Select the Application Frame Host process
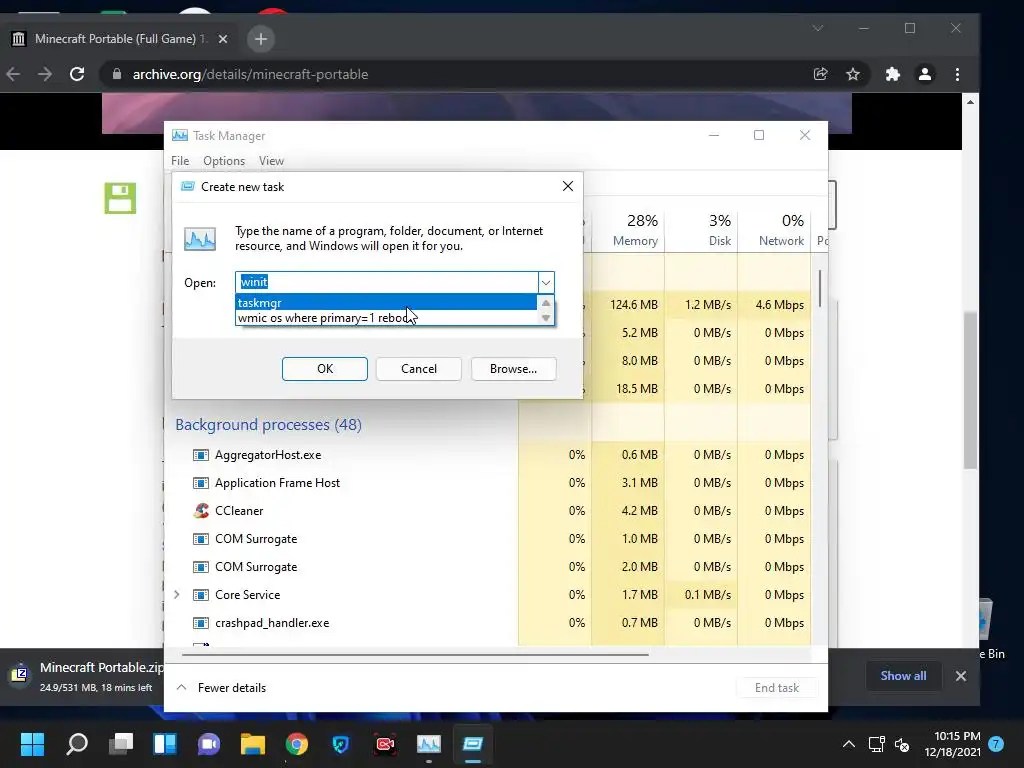 point(488,483)
